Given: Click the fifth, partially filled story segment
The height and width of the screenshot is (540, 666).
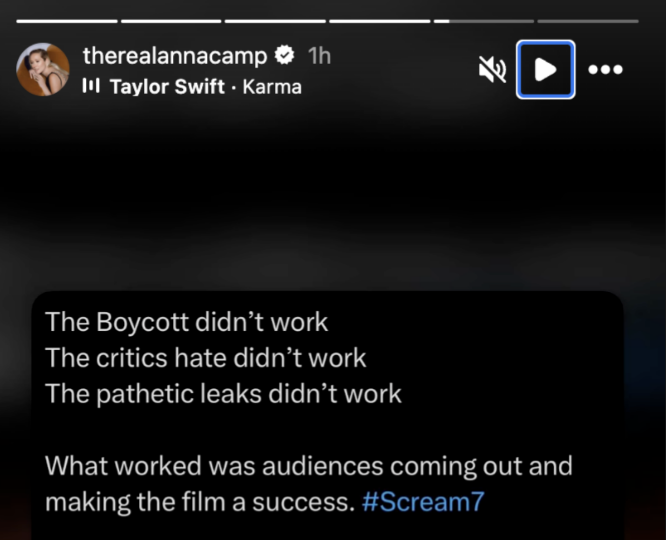Looking at the screenshot, I should (x=484, y=20).
